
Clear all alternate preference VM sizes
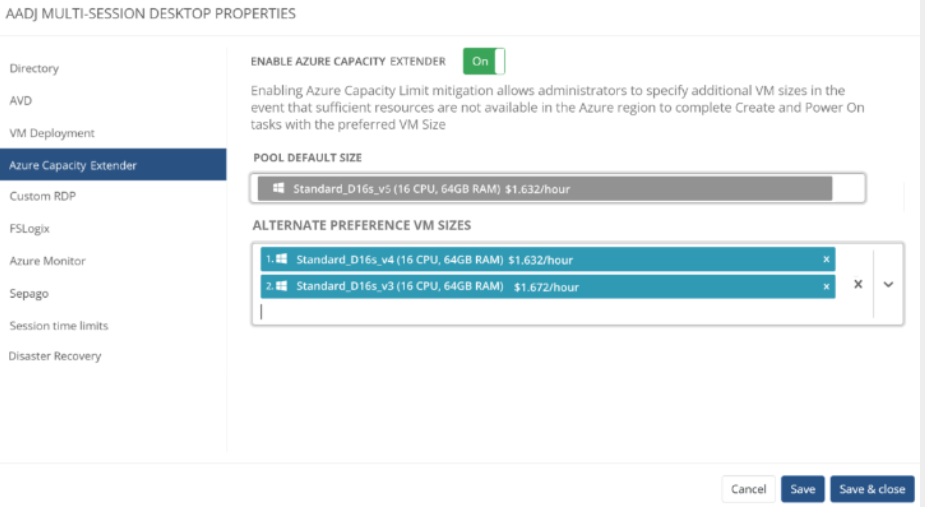pyautogui.click(x=857, y=284)
